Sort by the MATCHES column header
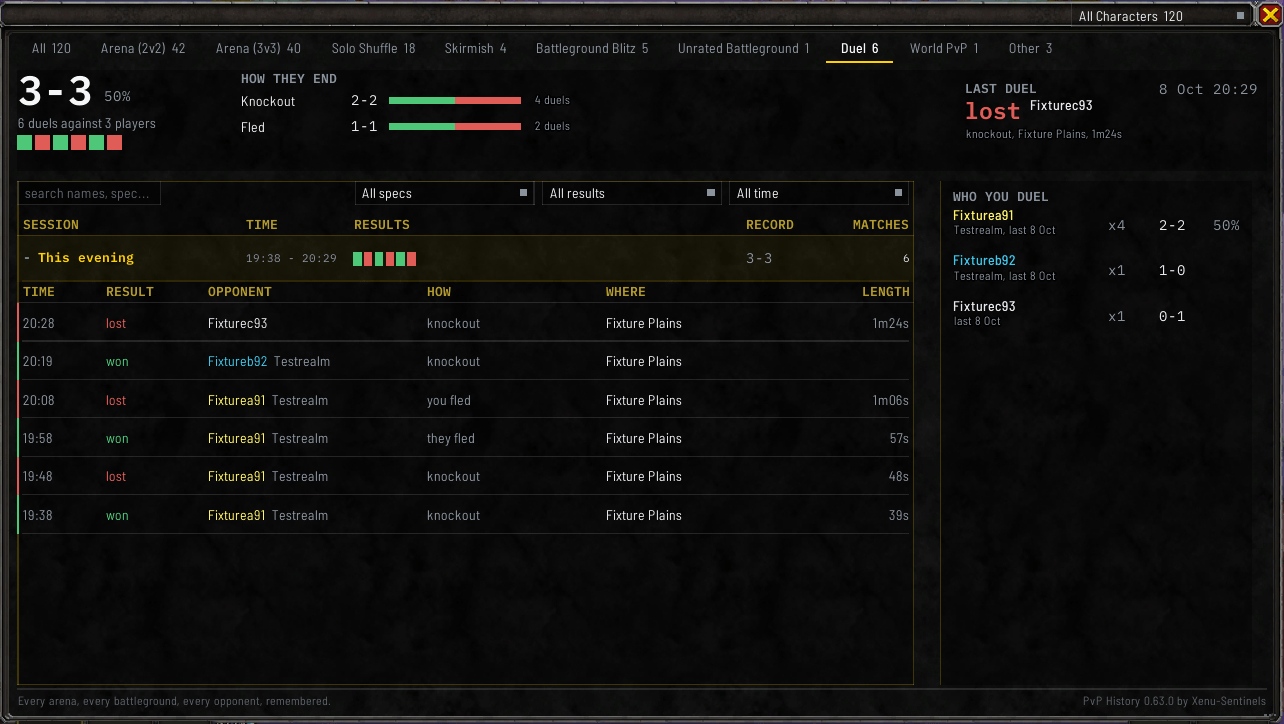Image resolution: width=1284 pixels, height=724 pixels. tap(881, 225)
